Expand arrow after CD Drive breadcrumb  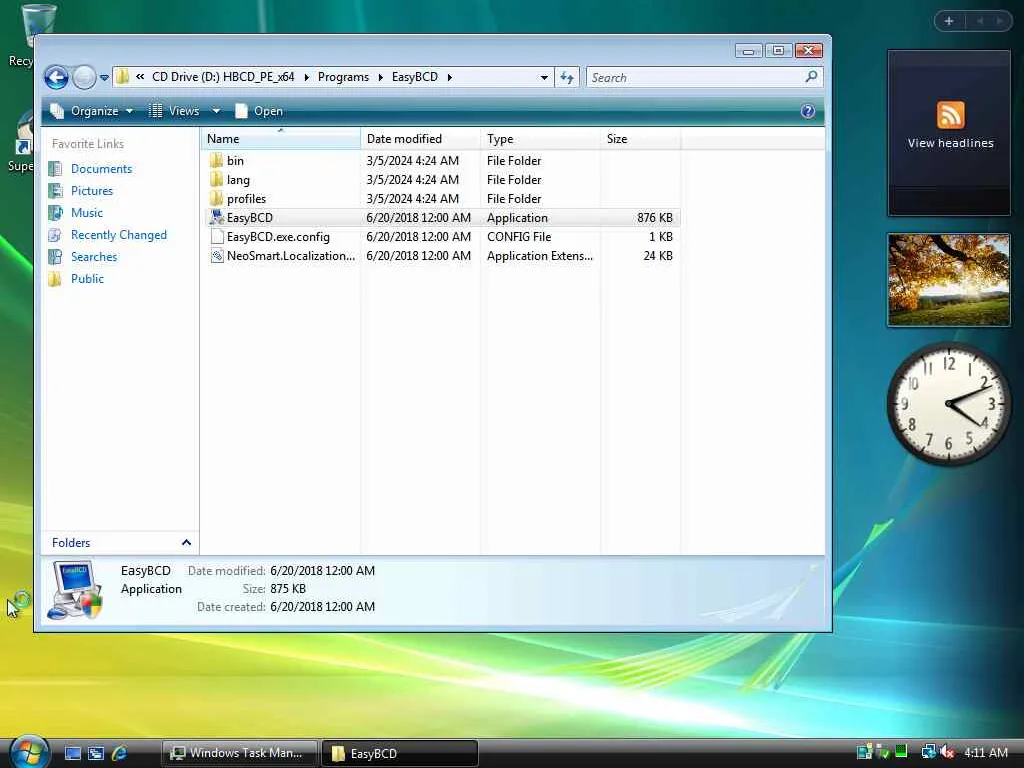point(306,77)
